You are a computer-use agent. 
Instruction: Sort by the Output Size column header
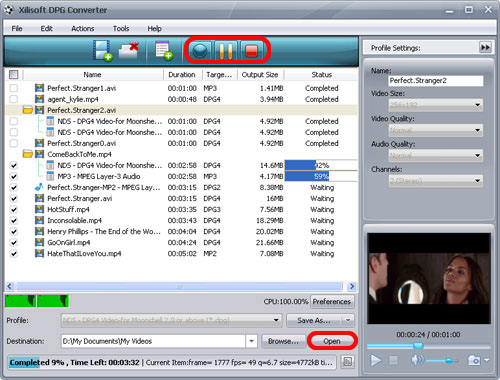coord(260,75)
